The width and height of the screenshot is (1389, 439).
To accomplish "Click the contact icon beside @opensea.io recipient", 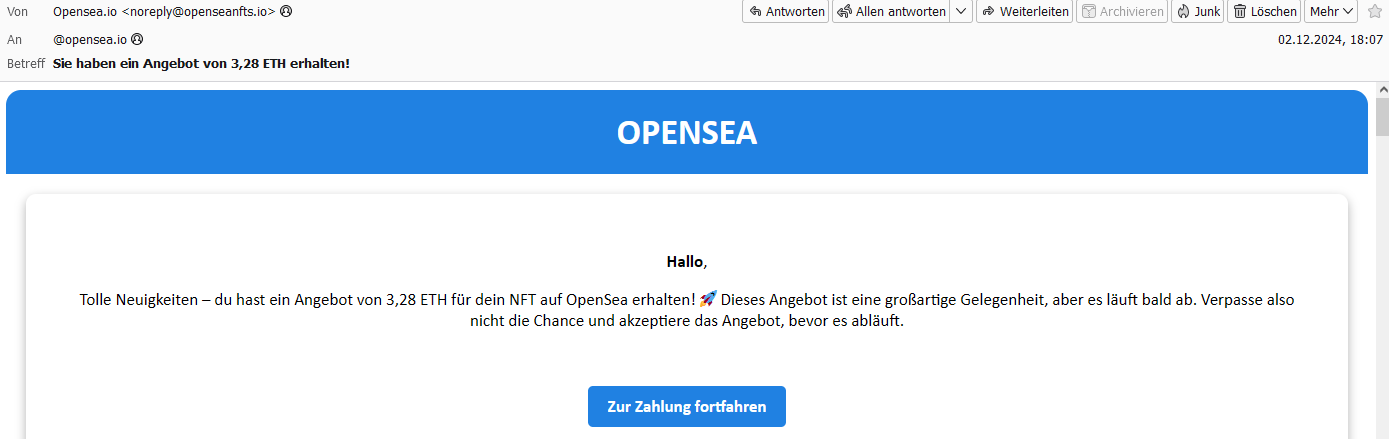I will pos(137,39).
